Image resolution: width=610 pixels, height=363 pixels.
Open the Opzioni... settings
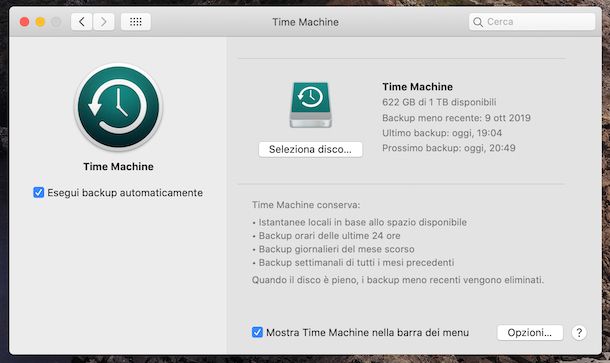point(529,333)
